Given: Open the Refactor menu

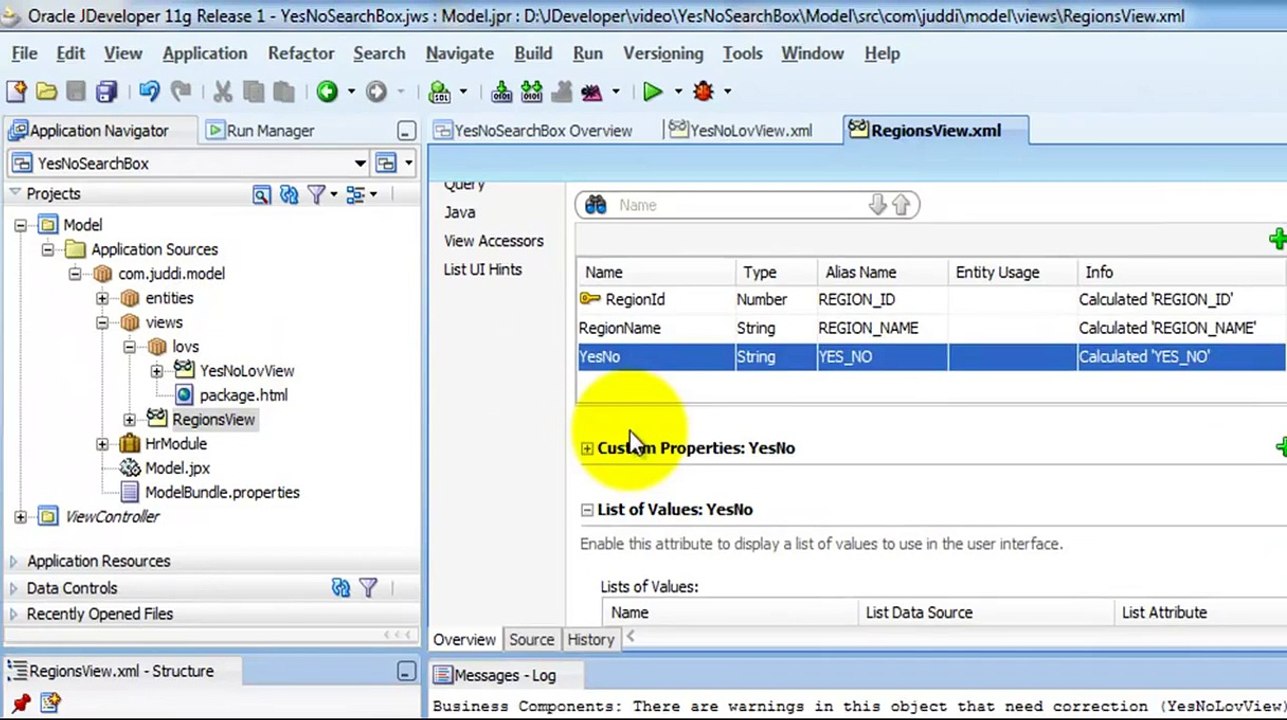Looking at the screenshot, I should (x=300, y=53).
